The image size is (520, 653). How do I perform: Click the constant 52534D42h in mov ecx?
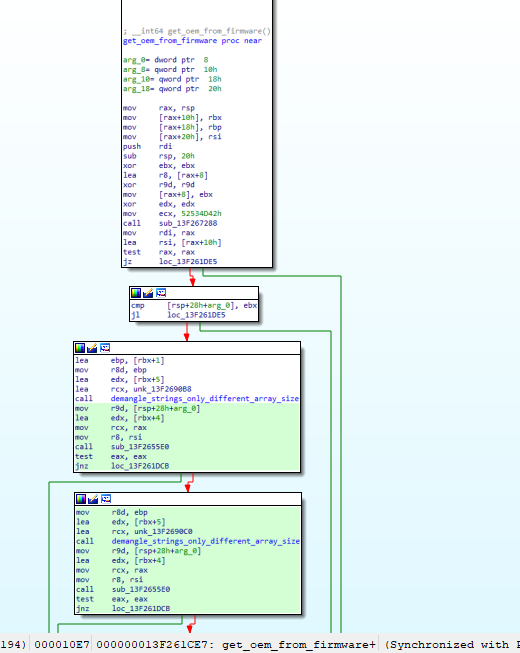(x=201, y=214)
